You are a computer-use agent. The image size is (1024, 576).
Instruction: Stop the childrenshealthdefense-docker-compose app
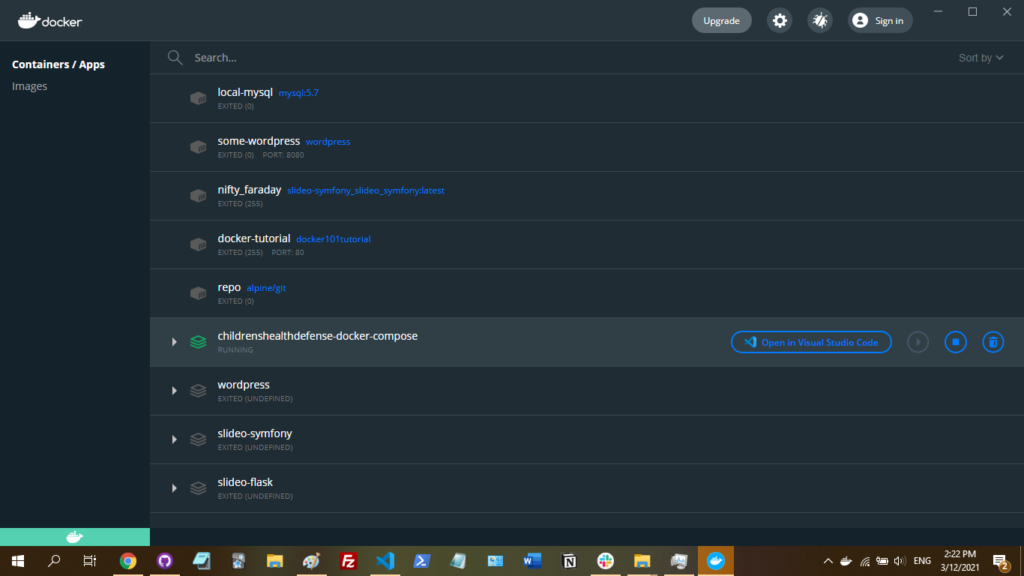tap(955, 342)
